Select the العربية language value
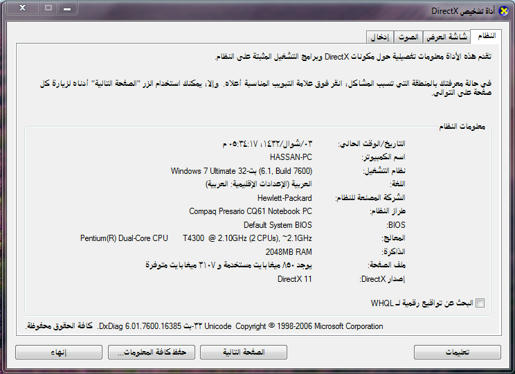This screenshot has height=374, width=515. pyautogui.click(x=259, y=184)
